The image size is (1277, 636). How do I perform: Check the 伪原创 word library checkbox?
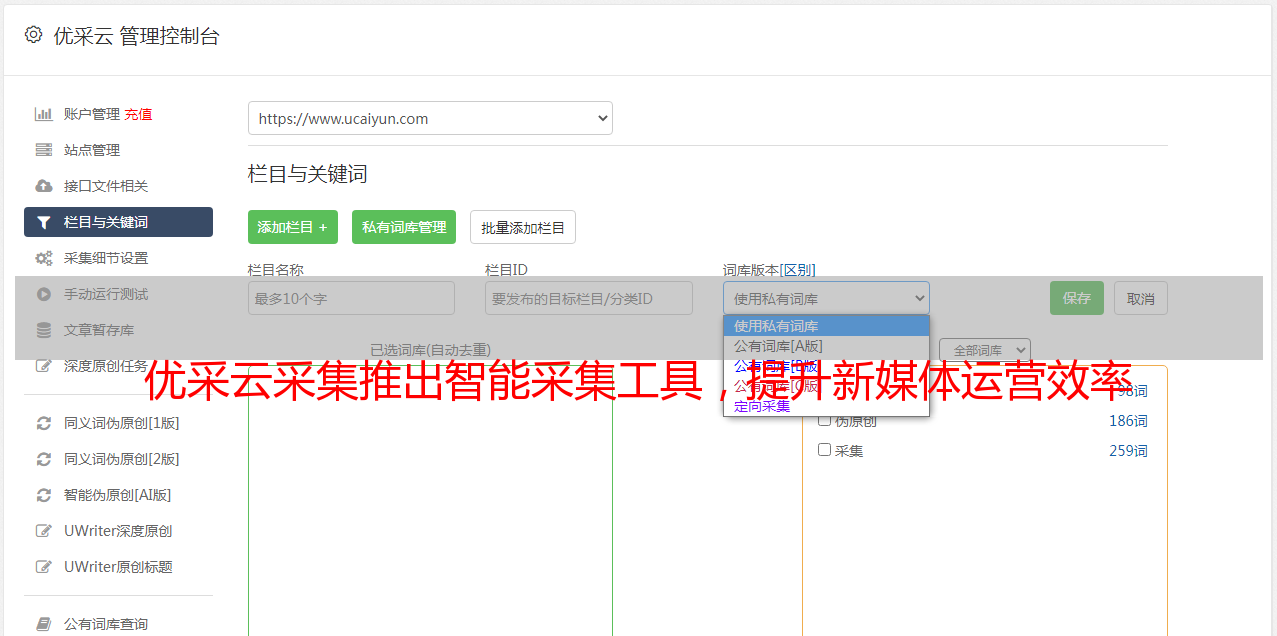[825, 420]
